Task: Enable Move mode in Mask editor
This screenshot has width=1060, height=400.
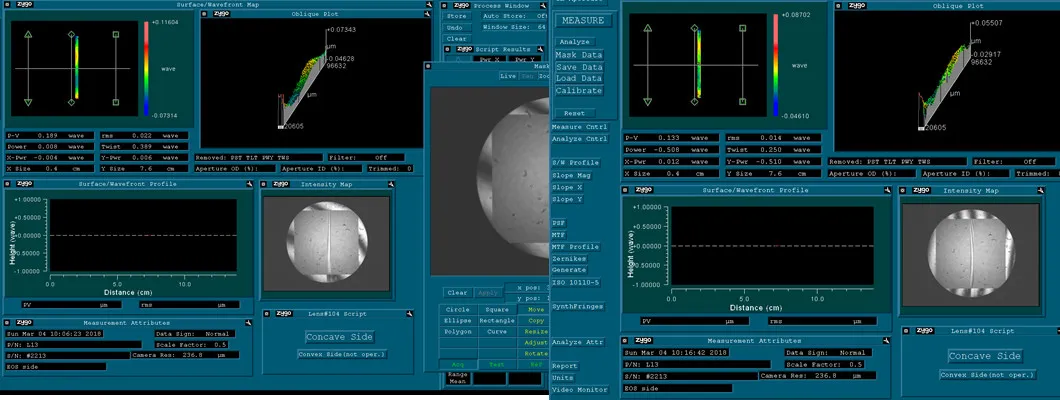Action: pos(535,309)
